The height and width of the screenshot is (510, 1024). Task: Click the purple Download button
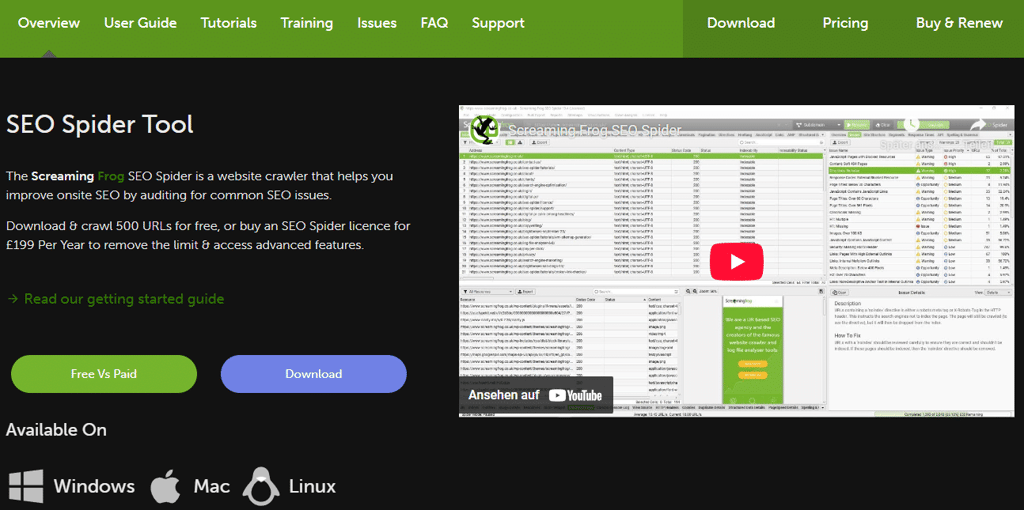[x=313, y=374]
